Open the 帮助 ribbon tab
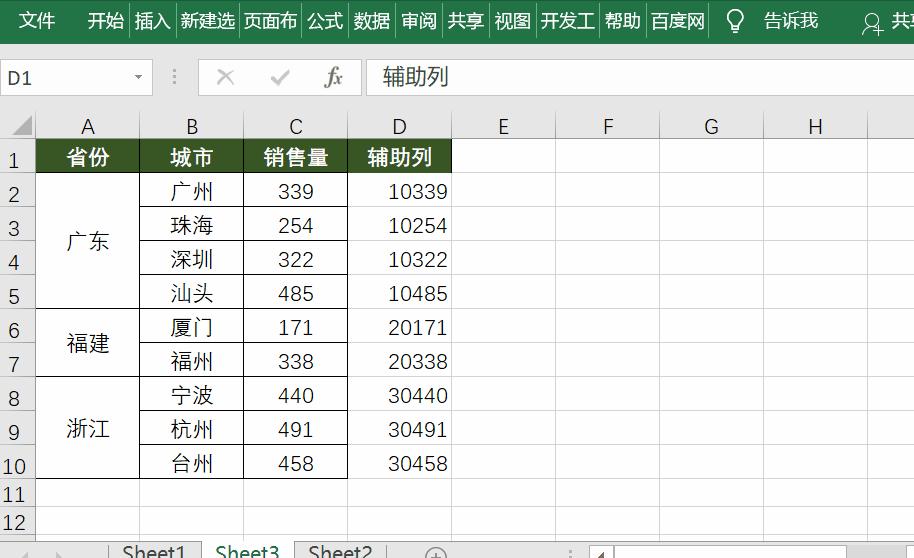The width and height of the screenshot is (914, 558). [x=622, y=21]
